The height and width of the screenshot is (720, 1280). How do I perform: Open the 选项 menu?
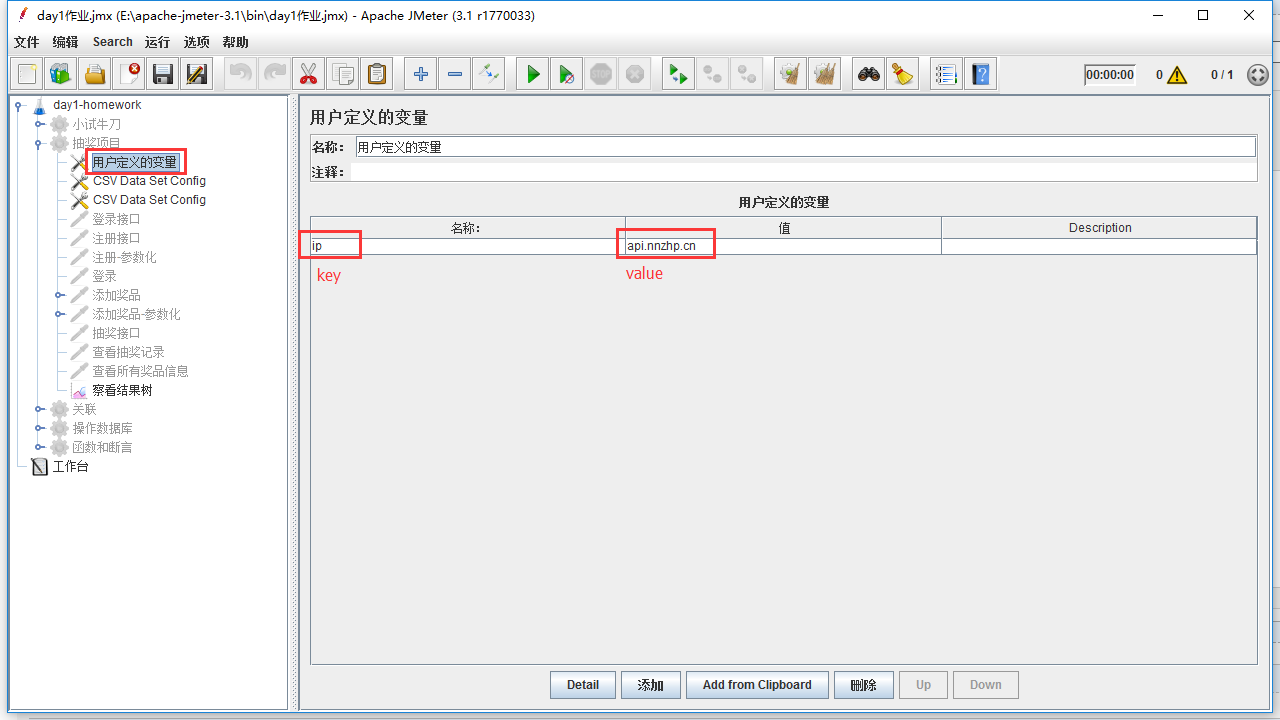[197, 42]
